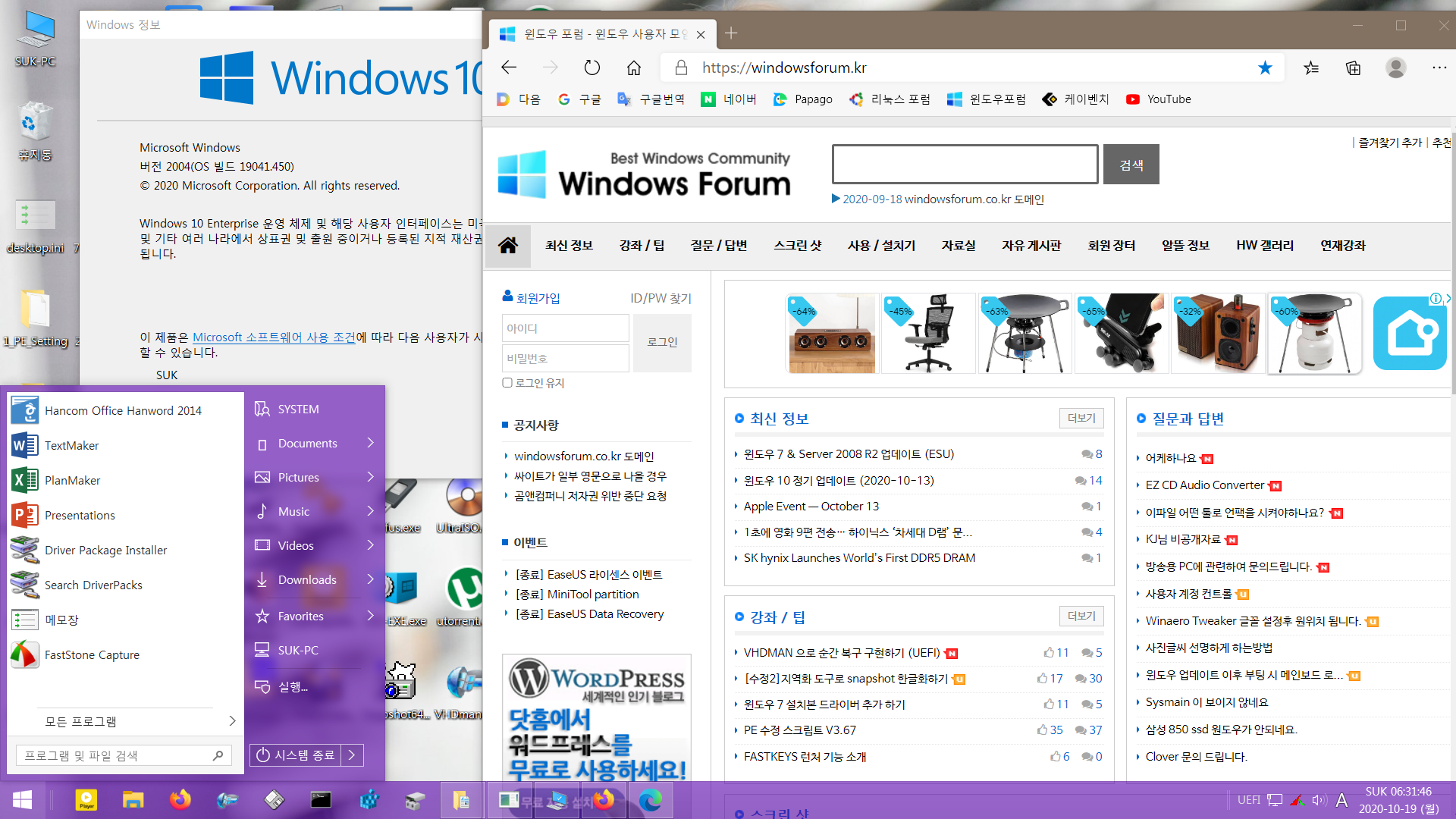This screenshot has width=1456, height=819.
Task: Expand shutdown options arrow next to 시스템 종료
Action: pos(352,755)
